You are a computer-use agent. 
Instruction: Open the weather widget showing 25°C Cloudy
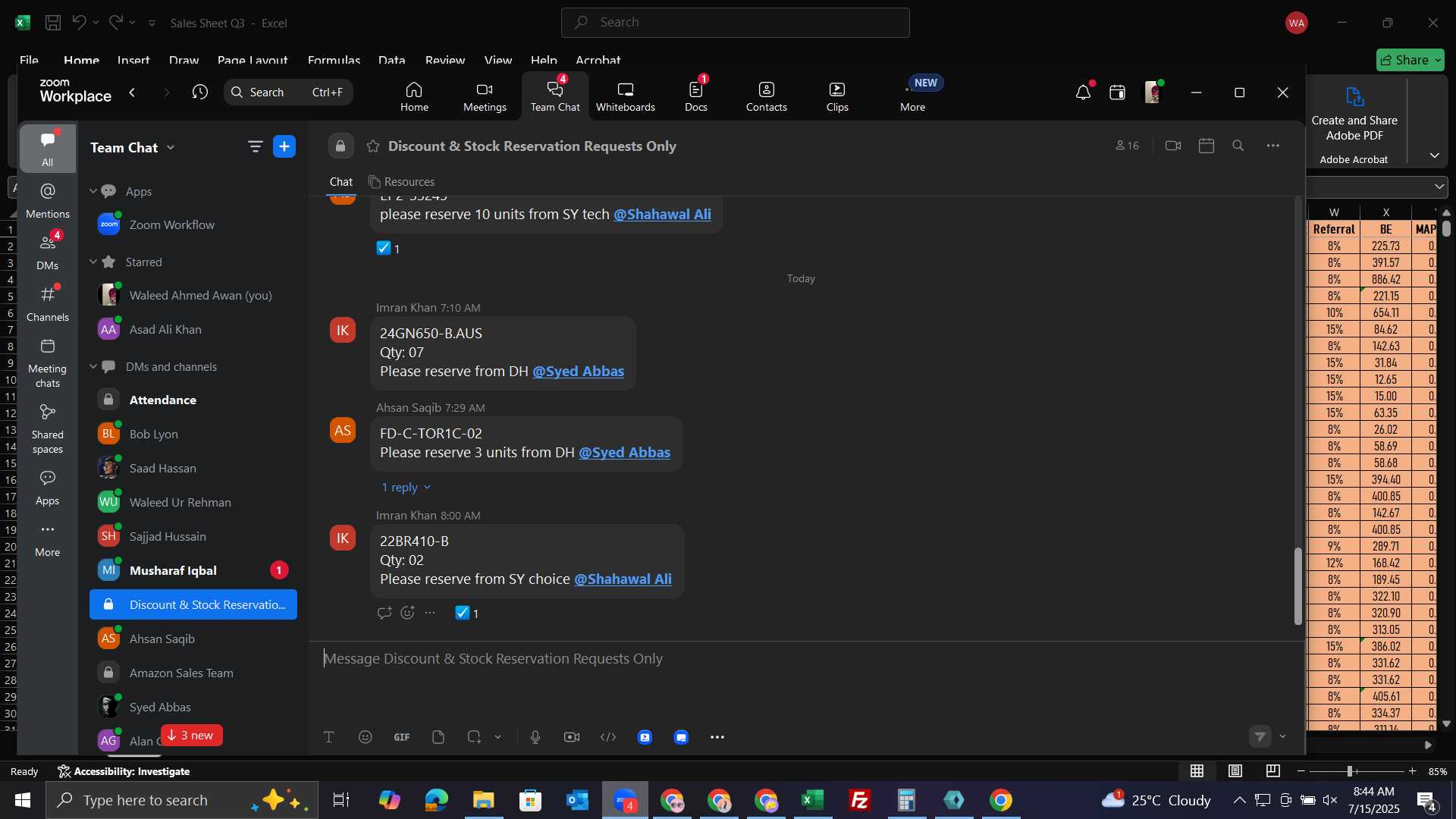[1156, 801]
